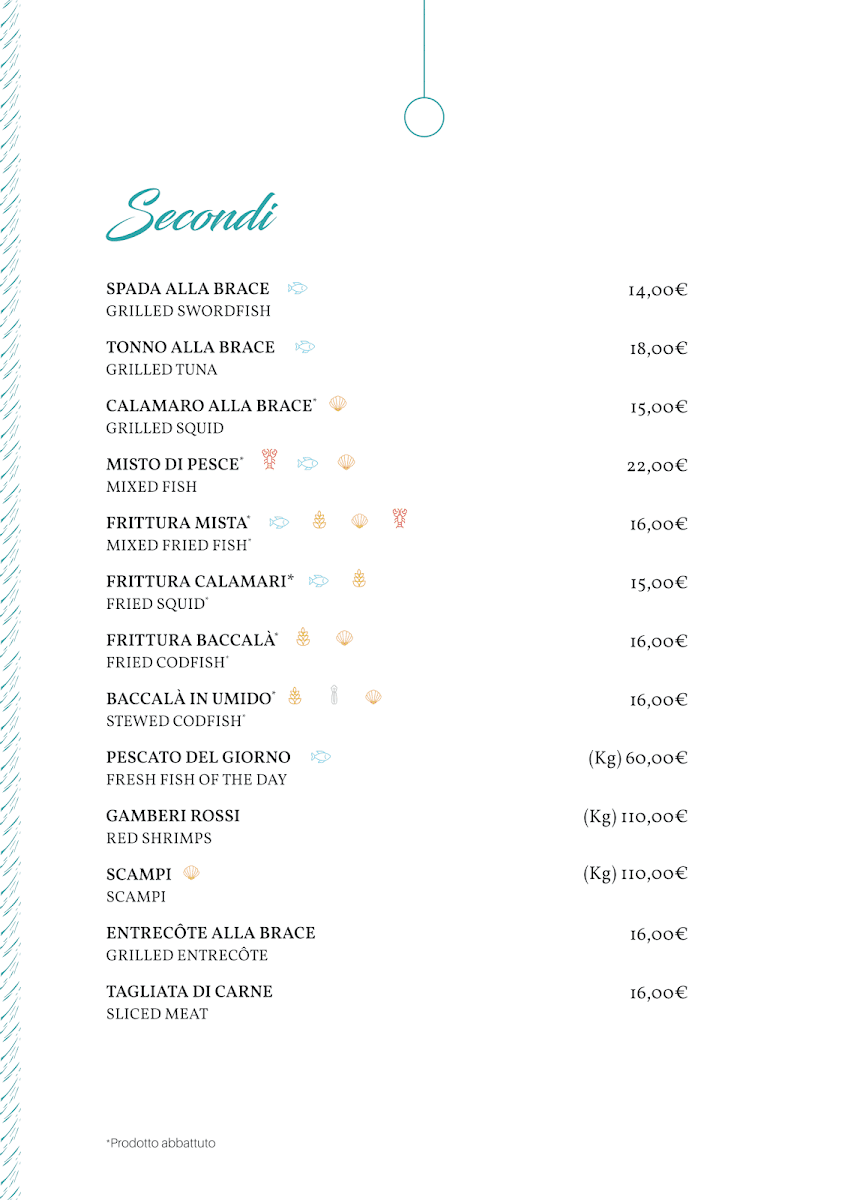848x1200 pixels.
Task: Click the Secondi section heading
Action: coord(191,215)
